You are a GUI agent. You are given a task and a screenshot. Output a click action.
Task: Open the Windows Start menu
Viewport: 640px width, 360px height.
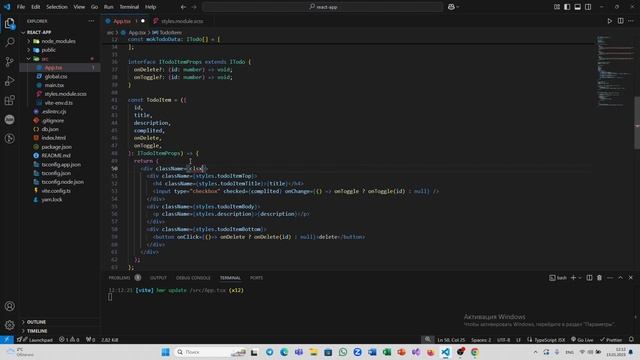point(165,352)
